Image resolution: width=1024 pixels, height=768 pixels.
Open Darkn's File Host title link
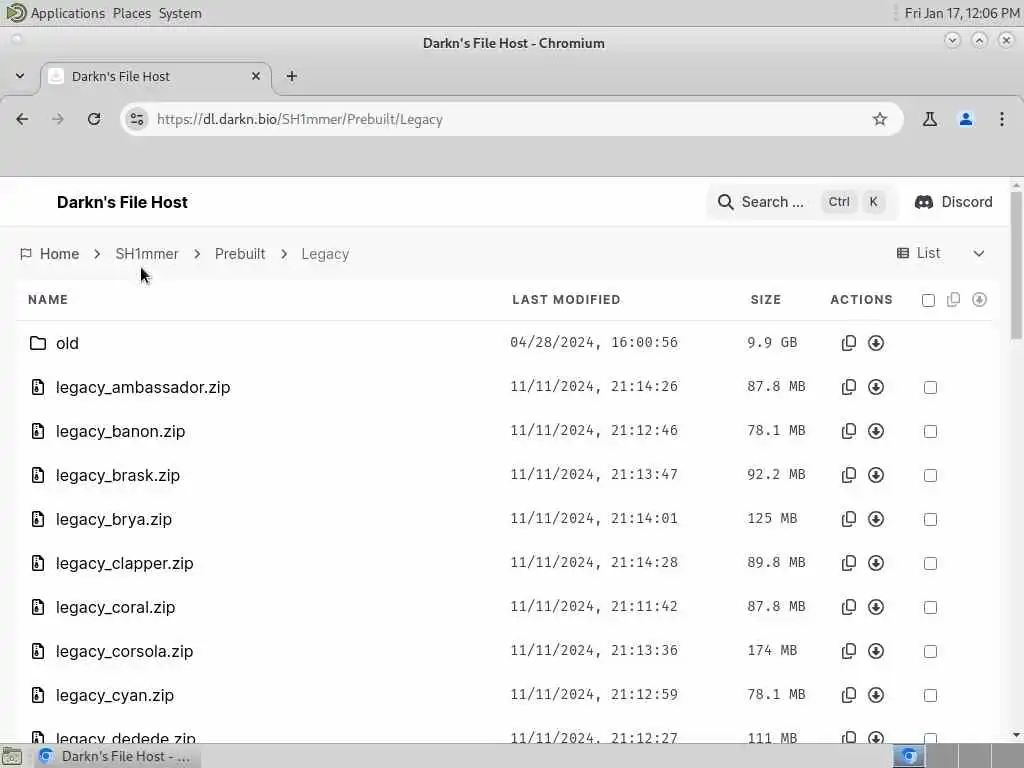pos(122,202)
